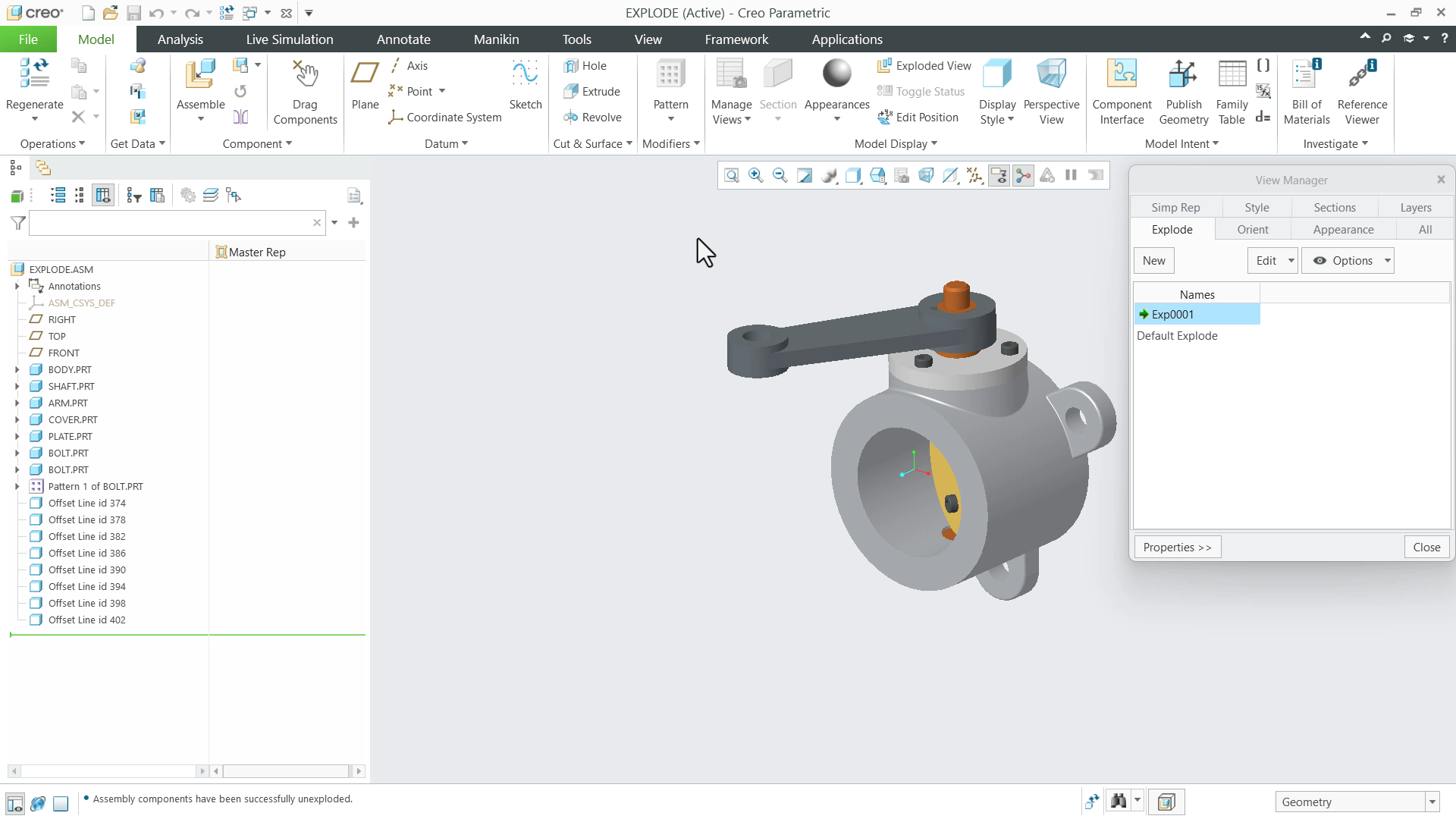Select Default Explode in Names list
The image size is (1456, 819).
coord(1177,336)
